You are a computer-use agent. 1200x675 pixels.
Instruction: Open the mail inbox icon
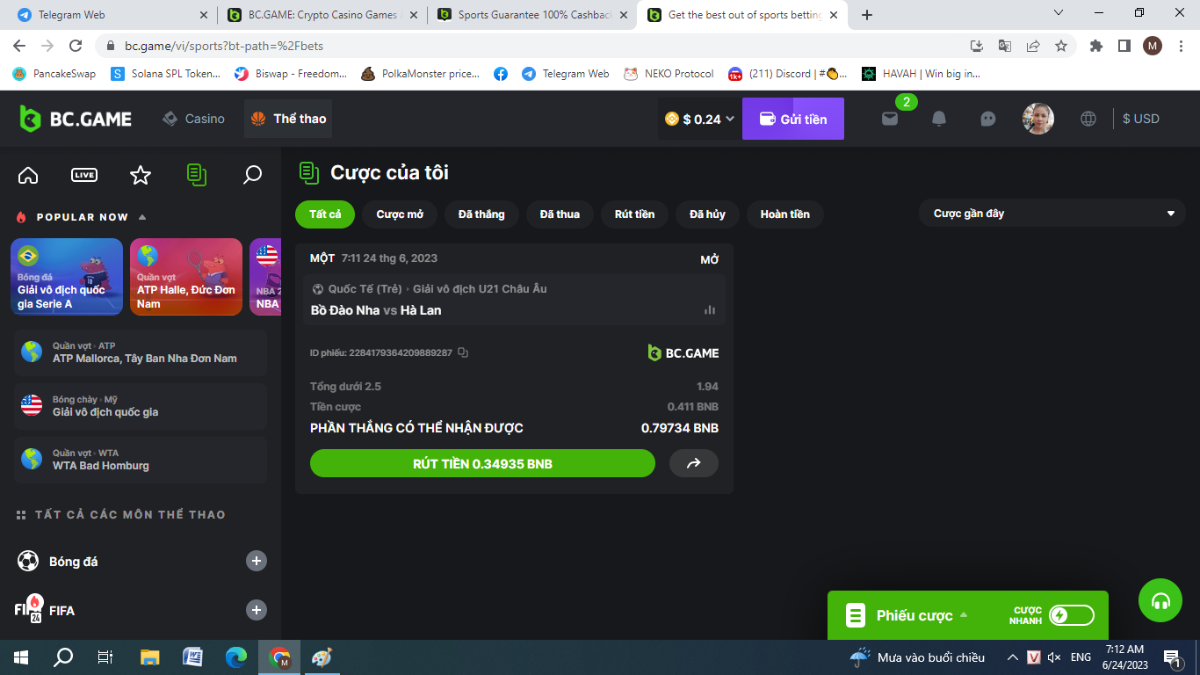(x=889, y=119)
